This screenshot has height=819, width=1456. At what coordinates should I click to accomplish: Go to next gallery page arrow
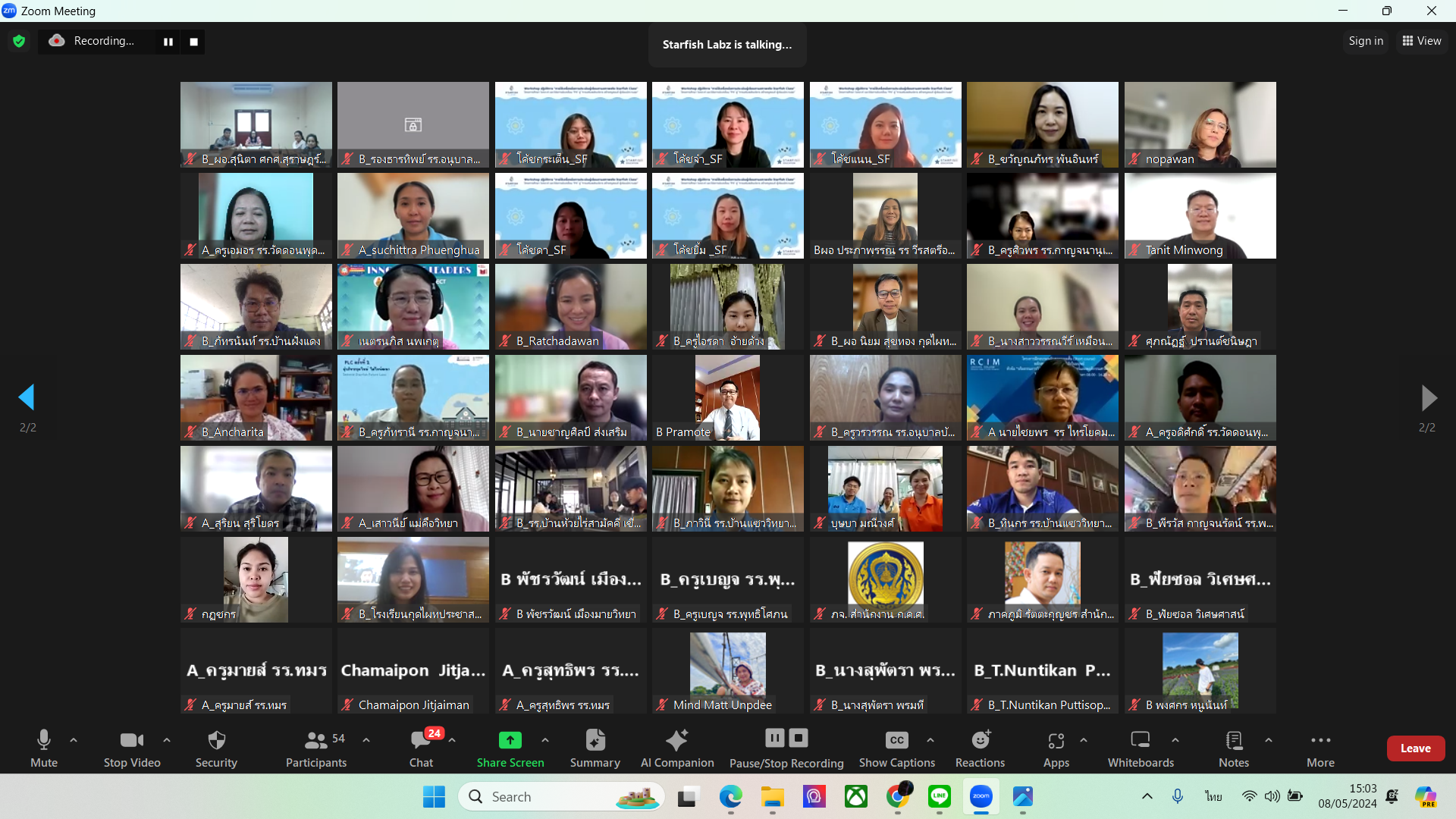(1428, 397)
